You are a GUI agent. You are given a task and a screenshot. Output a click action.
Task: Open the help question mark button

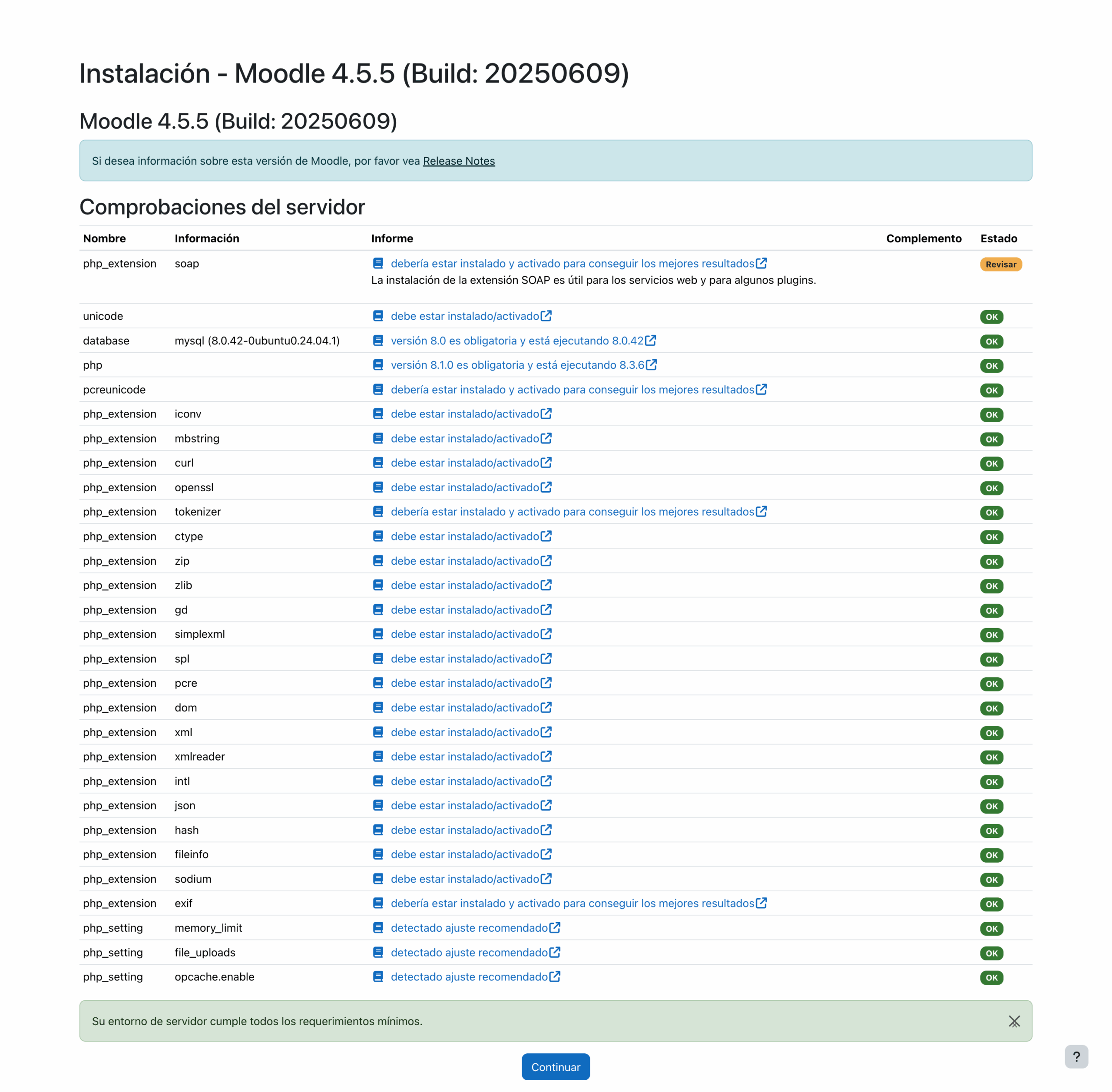pos(1076,1056)
